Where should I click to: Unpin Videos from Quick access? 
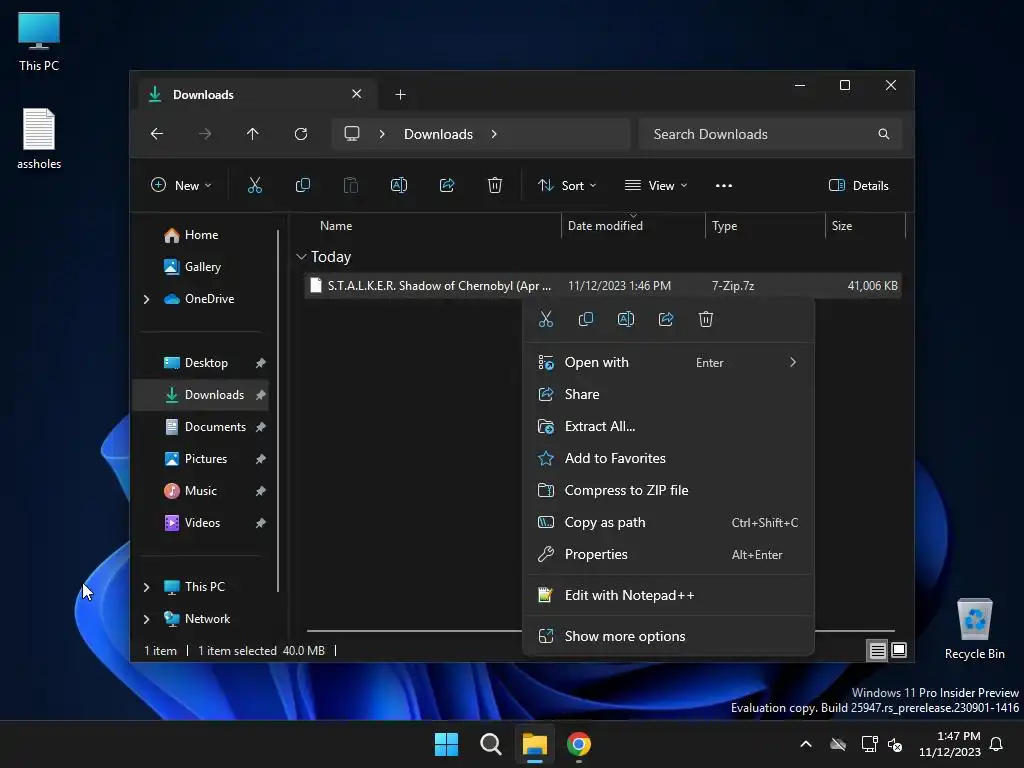(261, 523)
